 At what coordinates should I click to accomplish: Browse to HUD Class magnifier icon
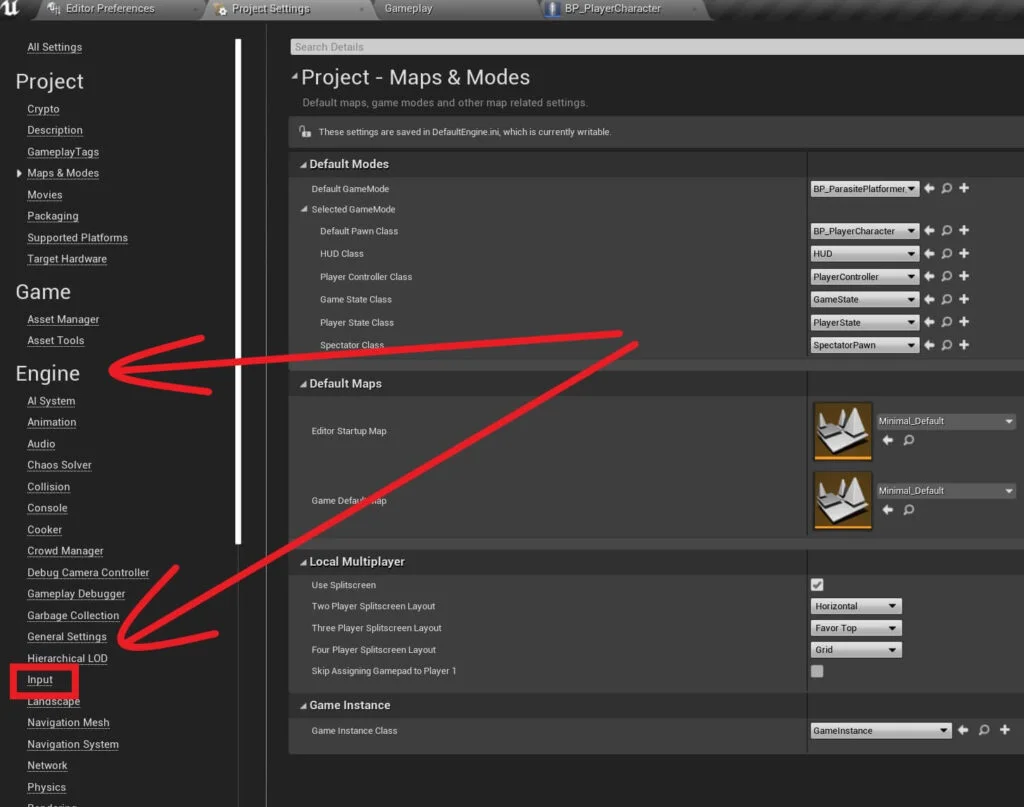pyautogui.click(x=946, y=253)
